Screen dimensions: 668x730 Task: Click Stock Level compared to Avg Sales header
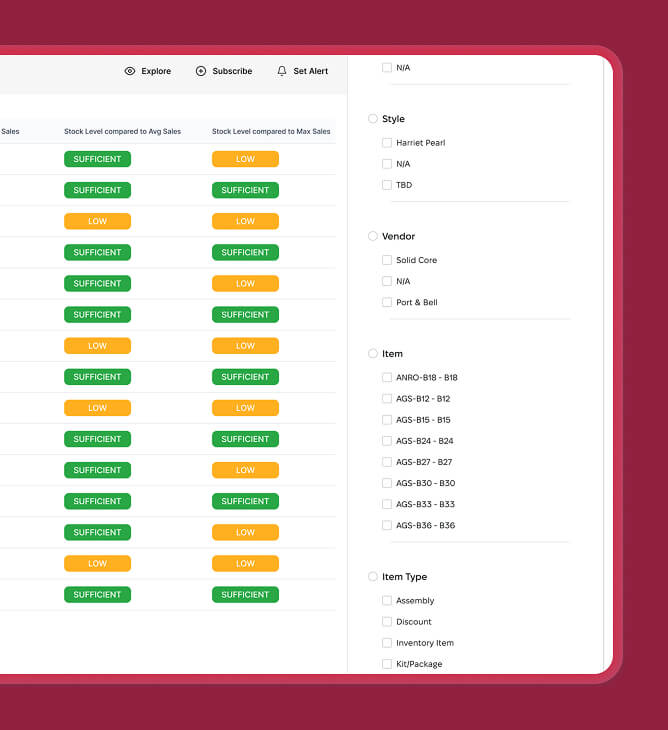click(x=122, y=131)
